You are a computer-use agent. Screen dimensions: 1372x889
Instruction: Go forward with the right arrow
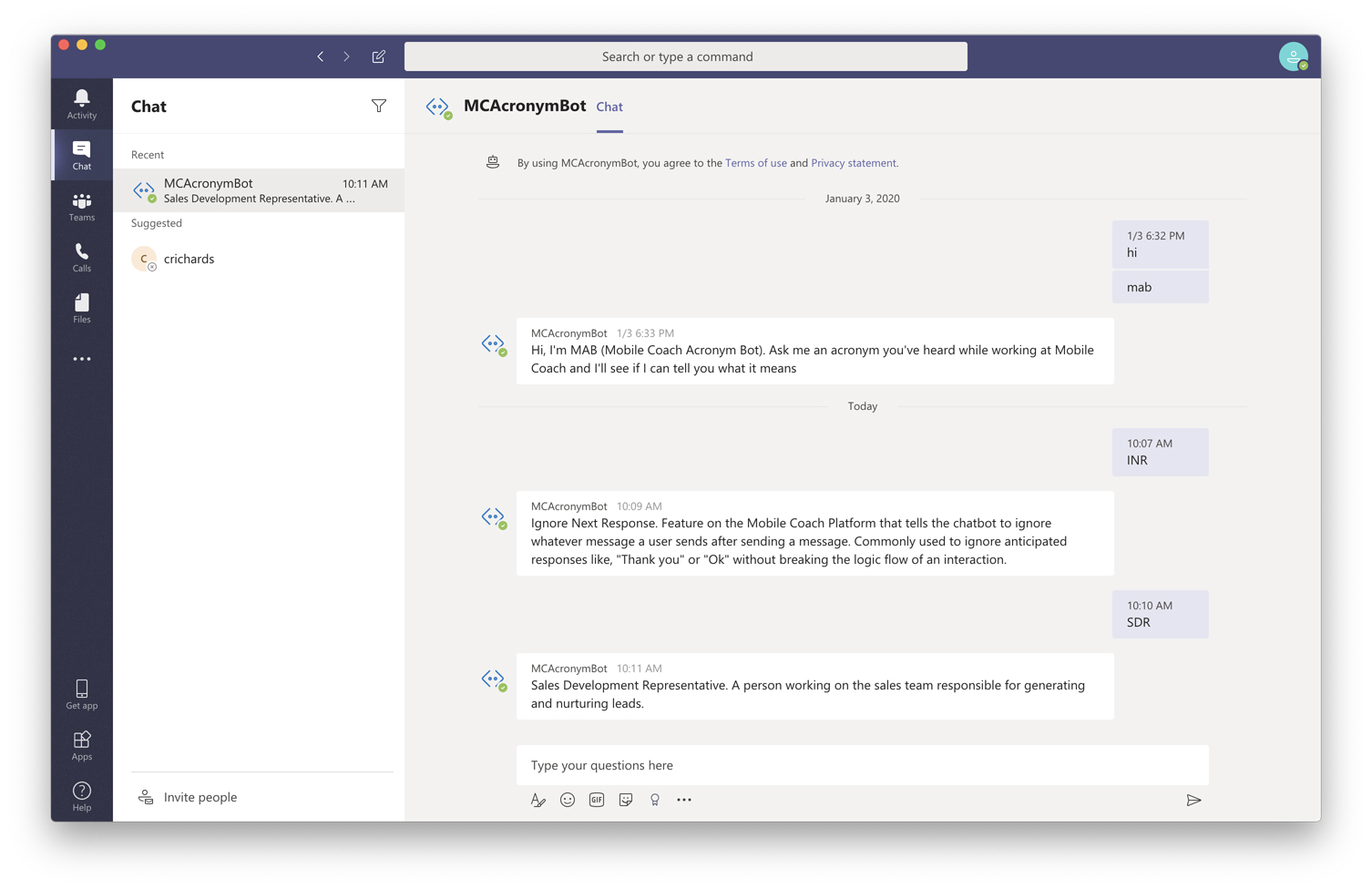click(346, 56)
